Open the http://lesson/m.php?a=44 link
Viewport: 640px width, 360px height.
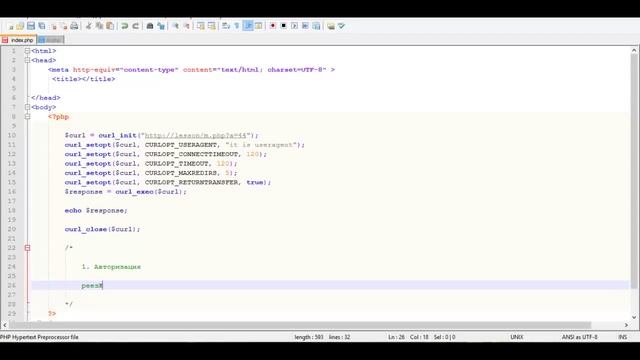(196, 136)
